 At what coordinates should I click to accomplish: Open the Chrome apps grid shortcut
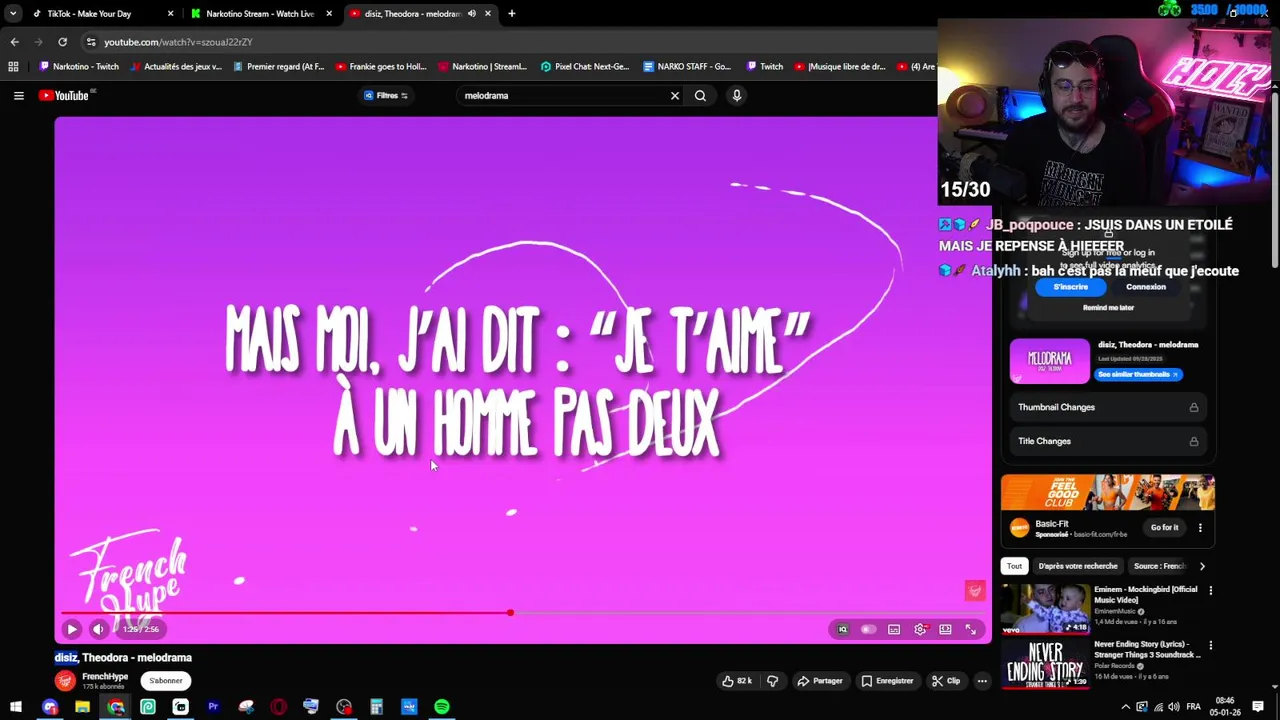coord(13,67)
